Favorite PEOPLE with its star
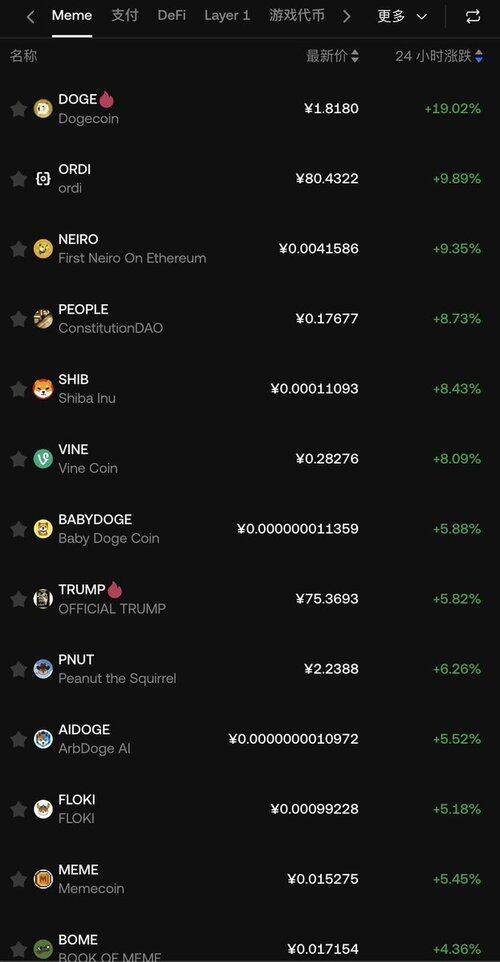Image resolution: width=500 pixels, height=962 pixels. tap(18, 318)
